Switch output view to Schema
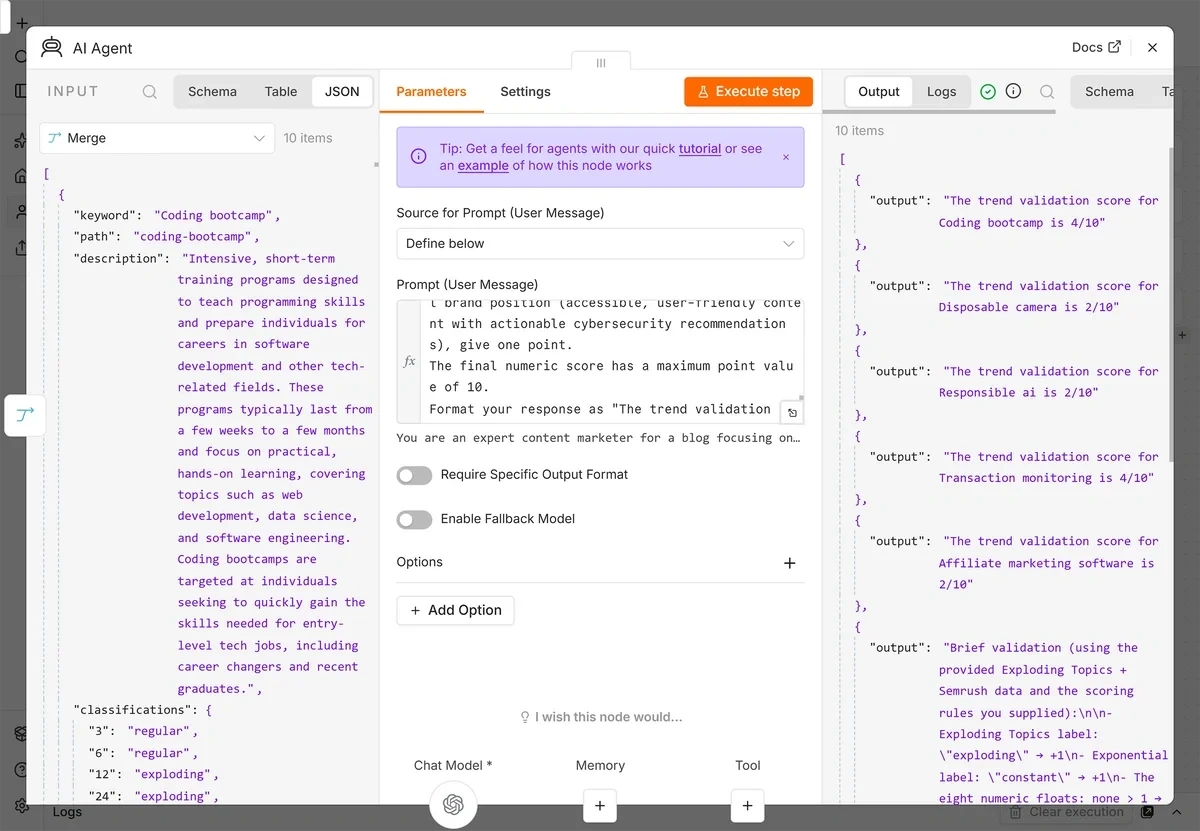 pos(1109,92)
